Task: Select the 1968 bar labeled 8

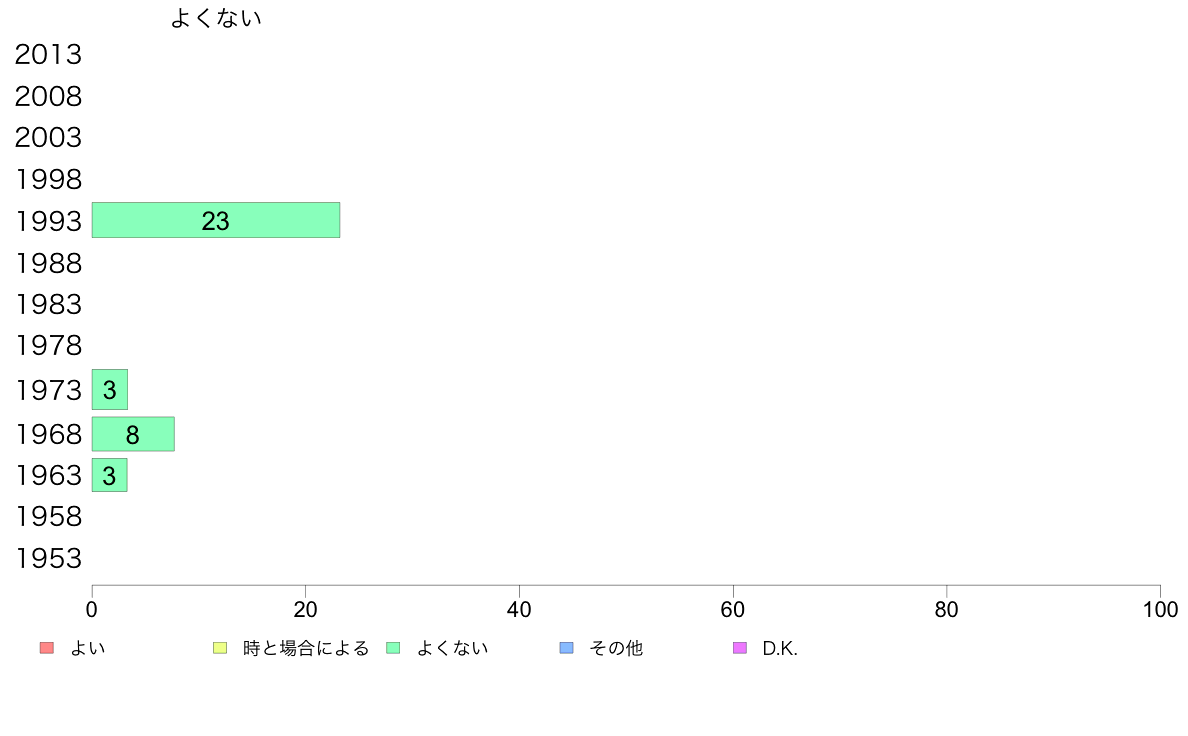Action: click(133, 434)
